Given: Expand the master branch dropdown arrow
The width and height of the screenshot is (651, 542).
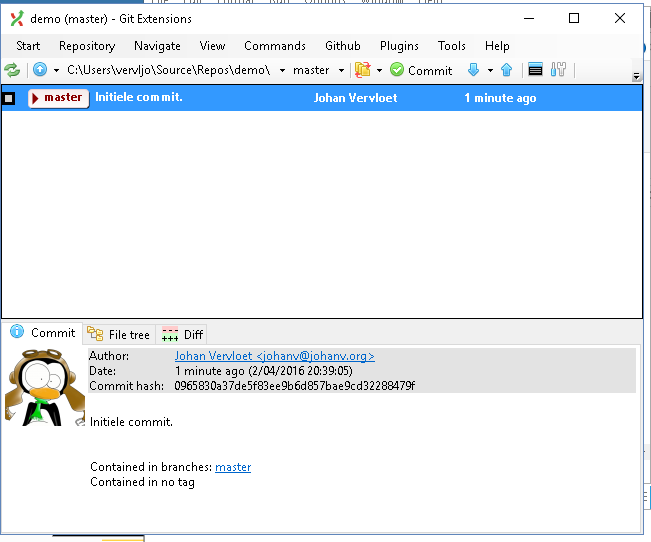Looking at the screenshot, I should (x=341, y=70).
